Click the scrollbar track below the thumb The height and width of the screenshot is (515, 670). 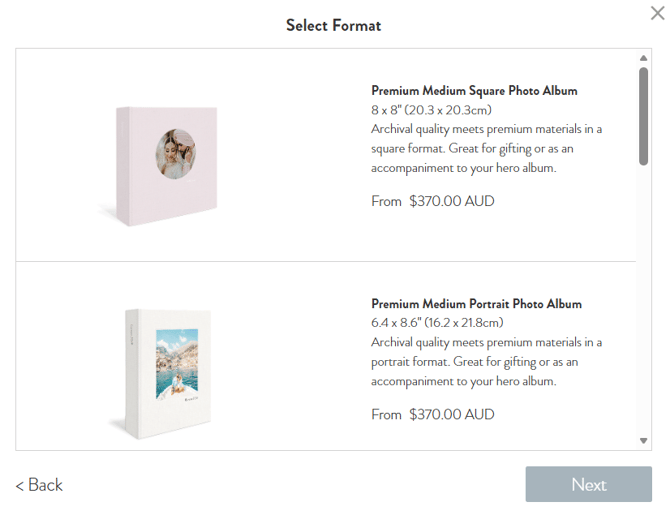(644, 300)
